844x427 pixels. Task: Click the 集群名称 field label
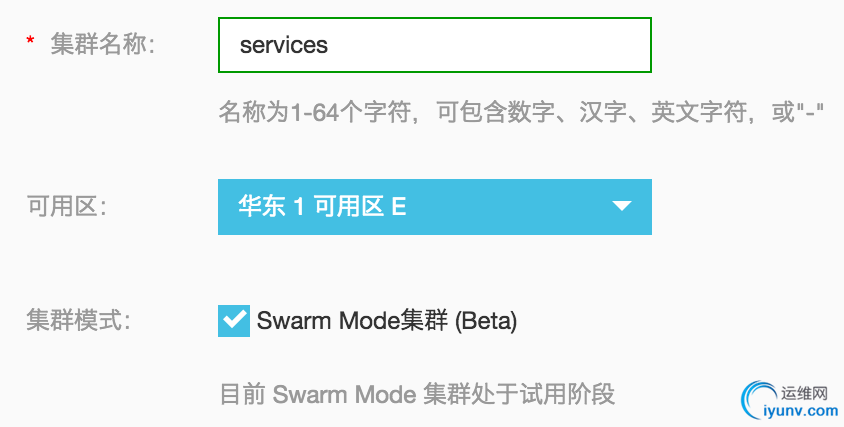(x=103, y=44)
